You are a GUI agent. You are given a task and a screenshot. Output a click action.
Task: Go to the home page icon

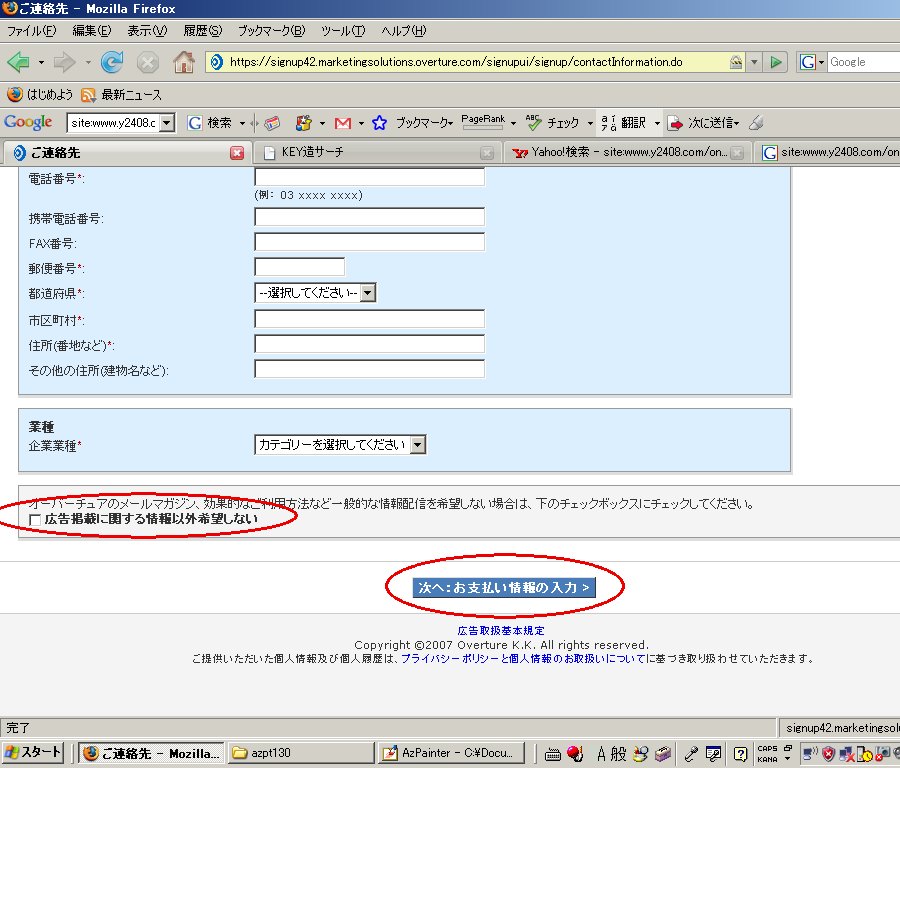[x=184, y=62]
